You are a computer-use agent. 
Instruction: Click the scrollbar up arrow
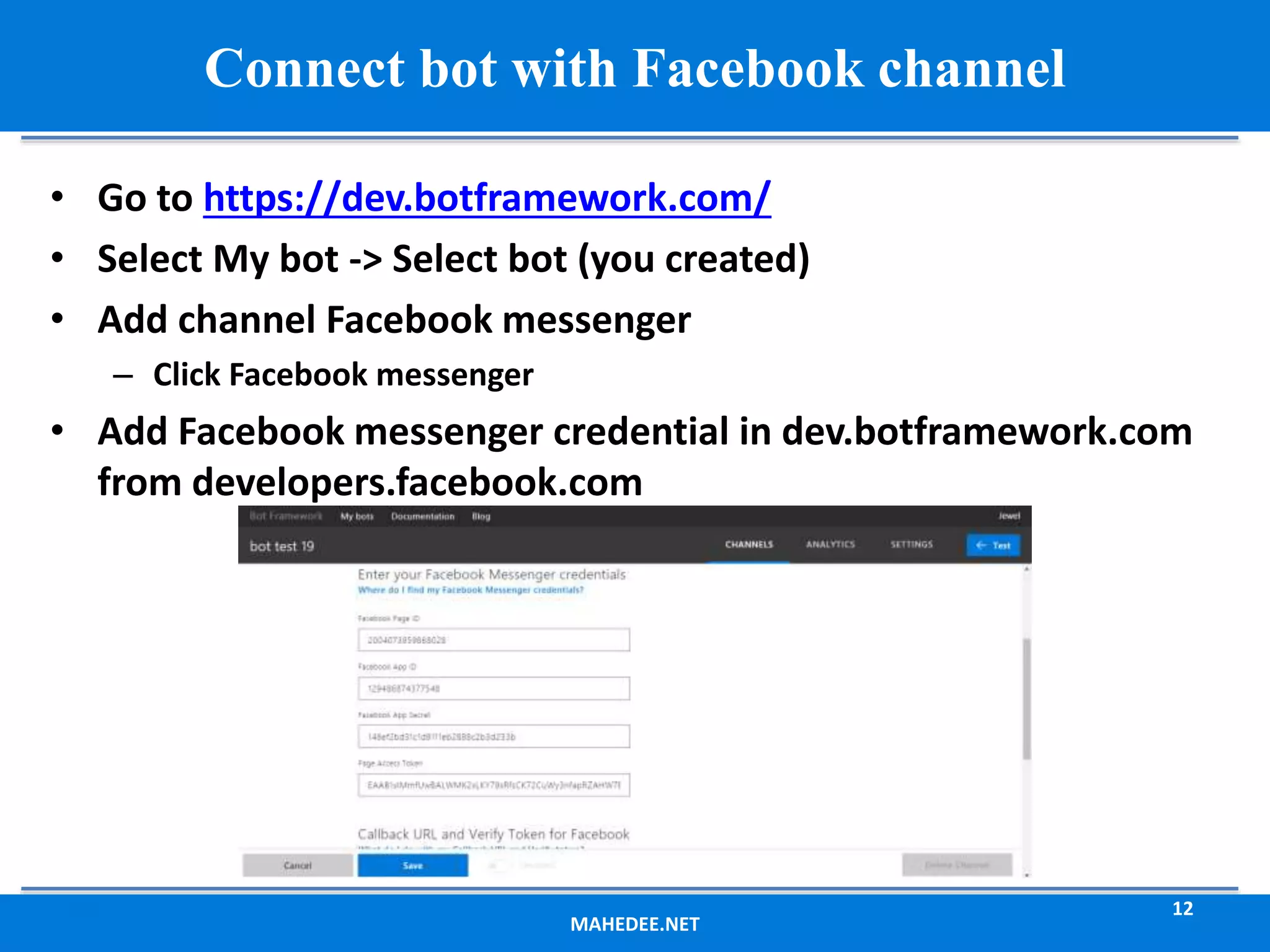1027,569
